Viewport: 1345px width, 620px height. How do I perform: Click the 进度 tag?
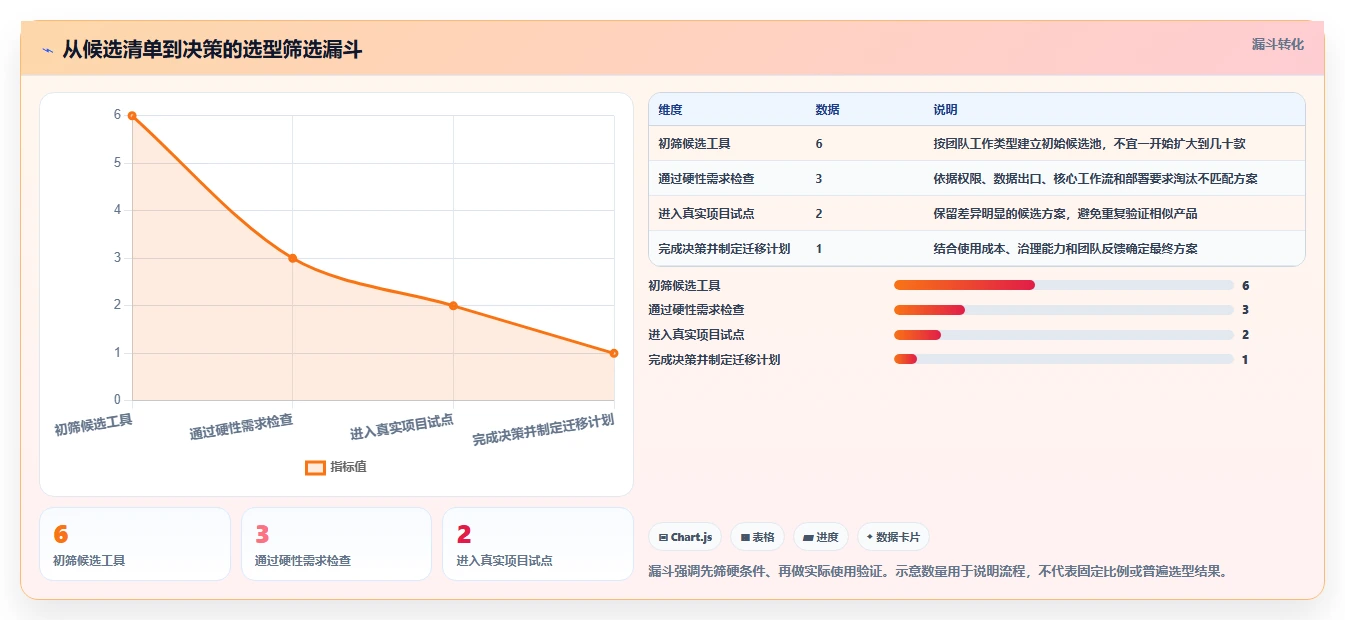pos(821,537)
